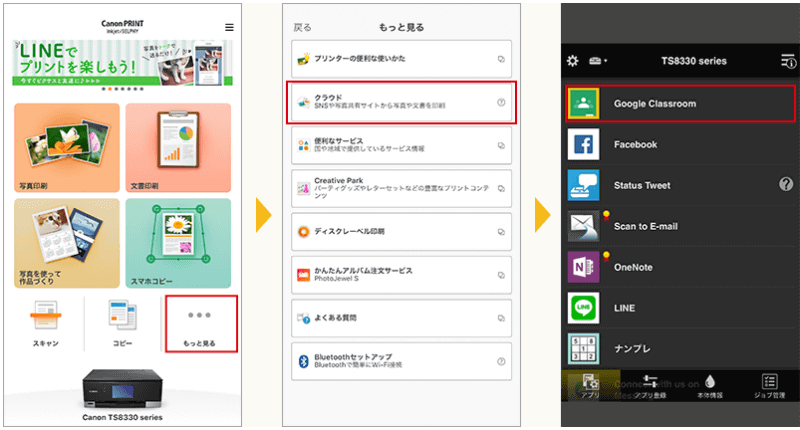Click external-link icon on Creative Park row

click(x=501, y=189)
